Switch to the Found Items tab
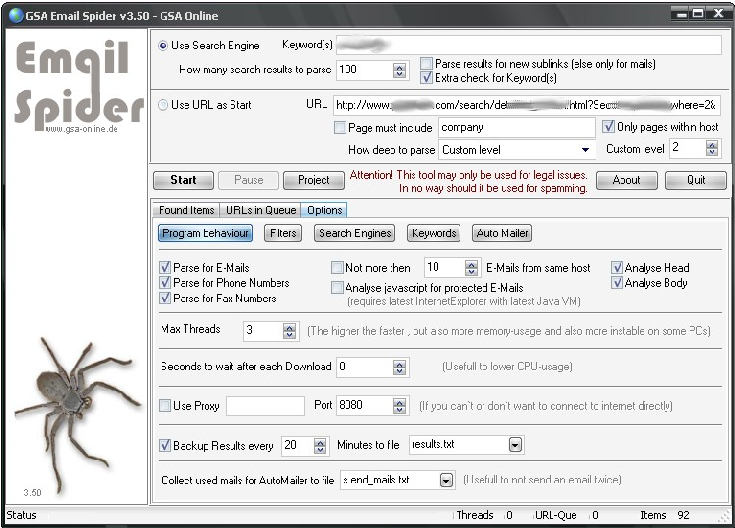The image size is (735, 528). click(x=187, y=210)
